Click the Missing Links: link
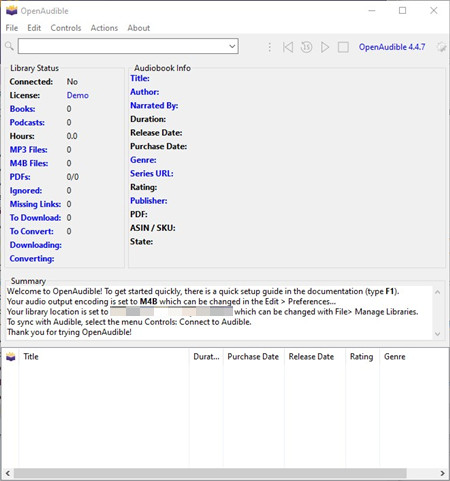 click(x=35, y=204)
